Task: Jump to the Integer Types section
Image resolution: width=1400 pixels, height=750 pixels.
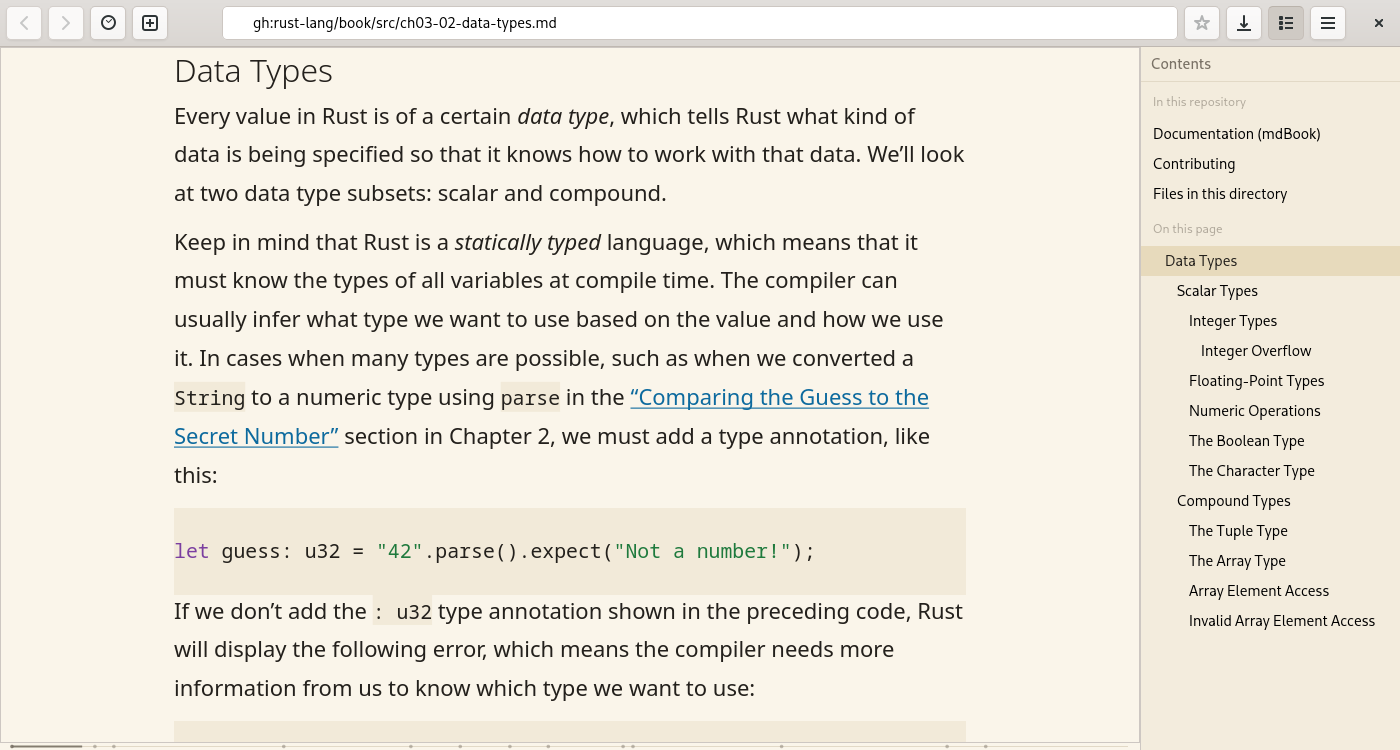Action: [1270, 321]
